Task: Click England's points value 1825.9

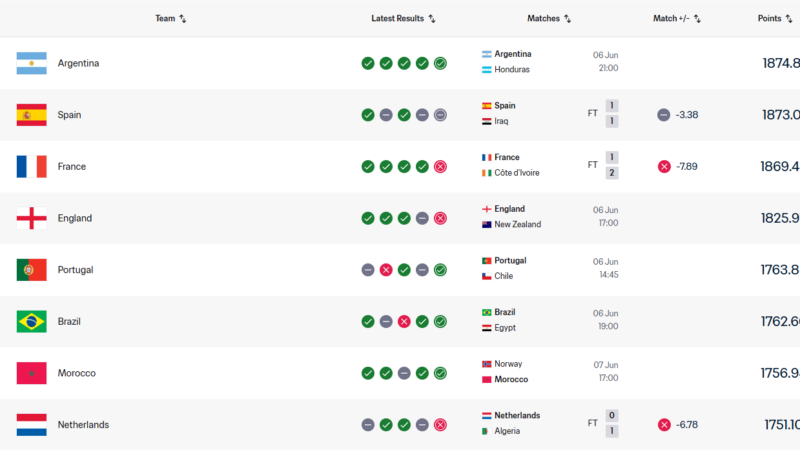Action: click(780, 218)
